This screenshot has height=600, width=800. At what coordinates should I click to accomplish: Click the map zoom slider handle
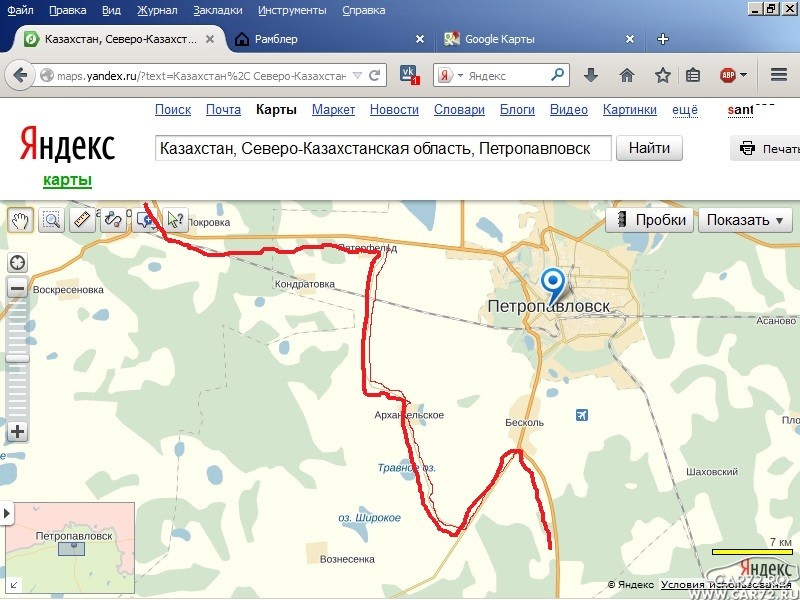[17, 359]
